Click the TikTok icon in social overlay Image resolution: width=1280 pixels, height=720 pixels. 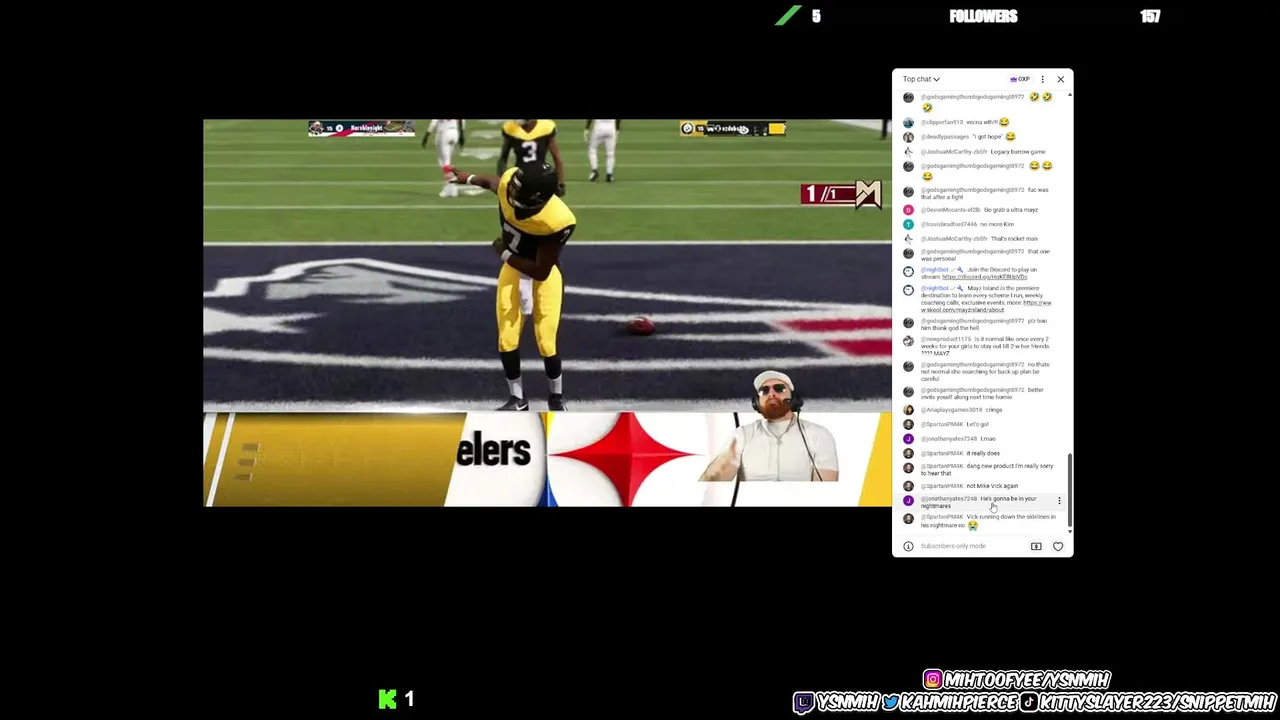[x=1028, y=703]
